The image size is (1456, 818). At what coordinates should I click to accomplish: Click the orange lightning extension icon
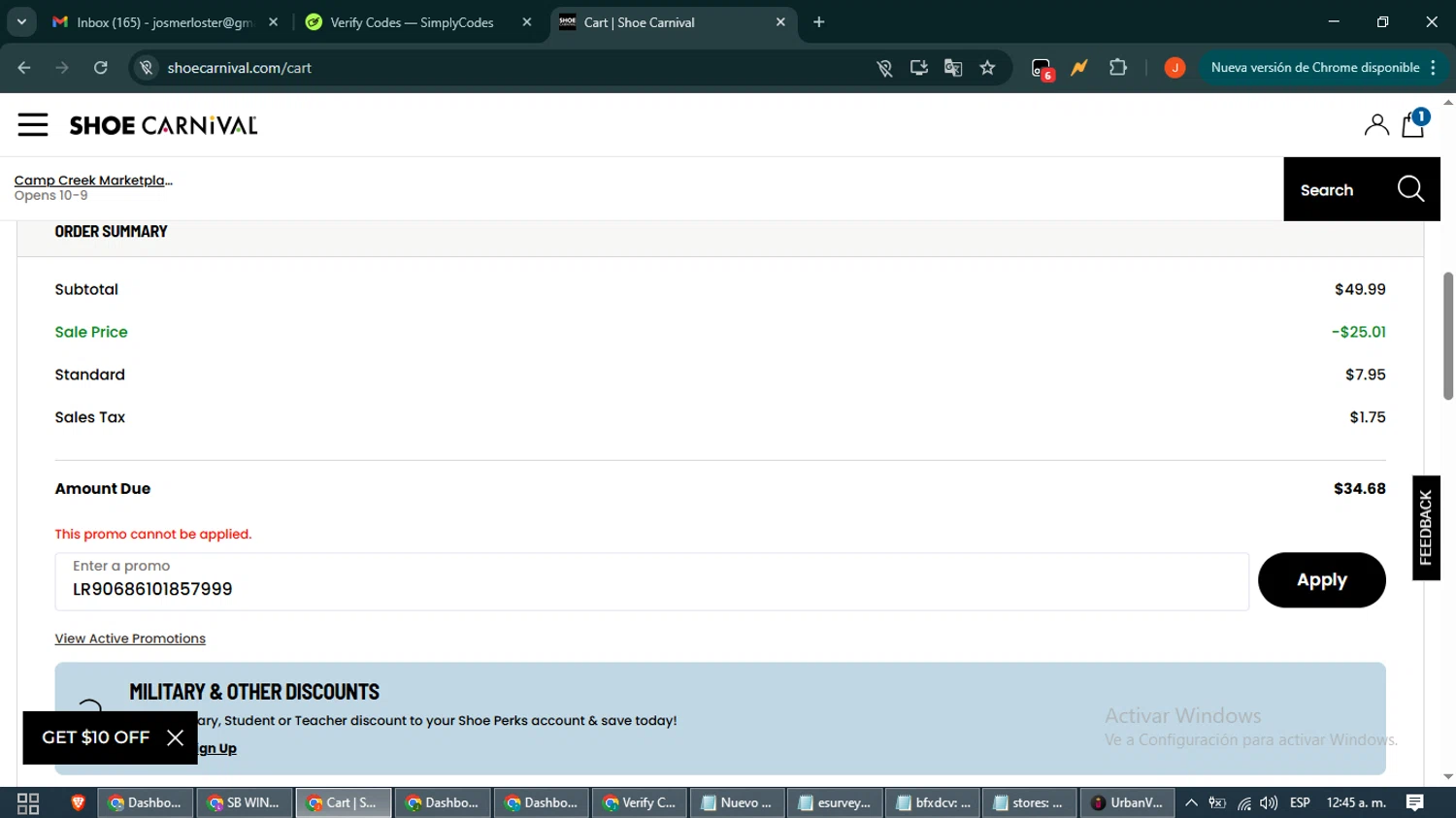click(1079, 68)
